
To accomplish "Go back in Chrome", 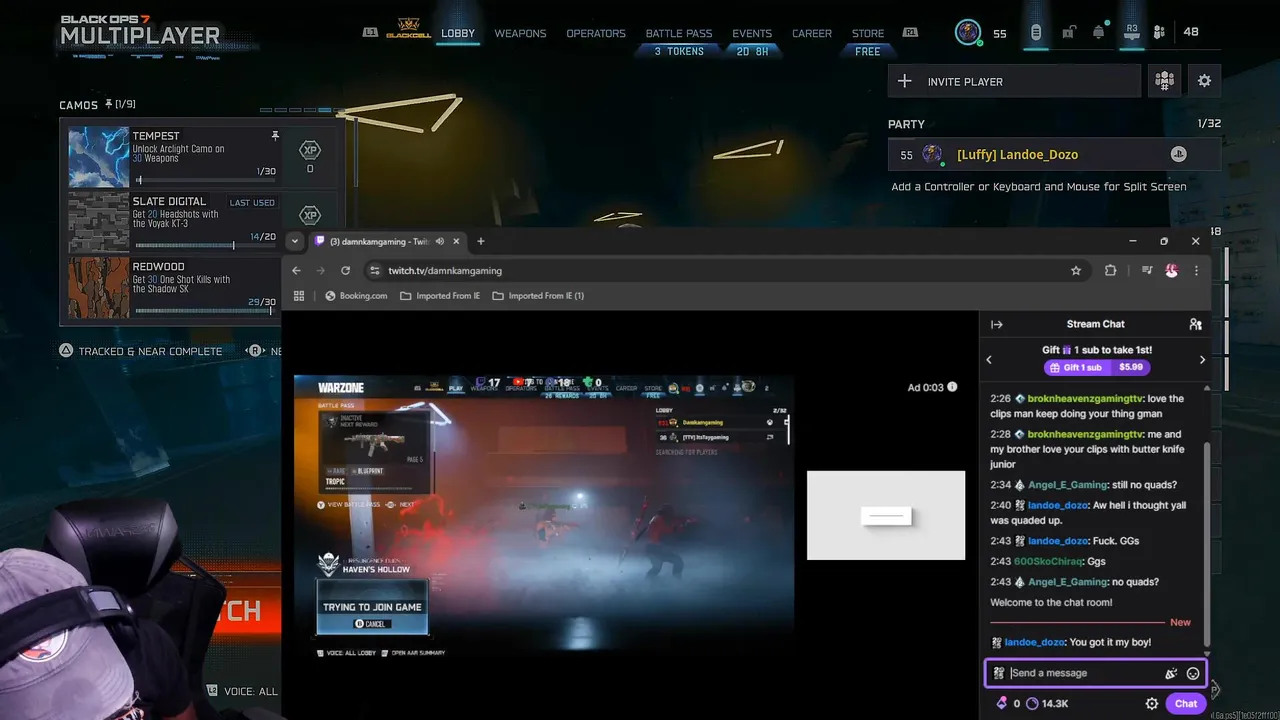I will point(296,270).
